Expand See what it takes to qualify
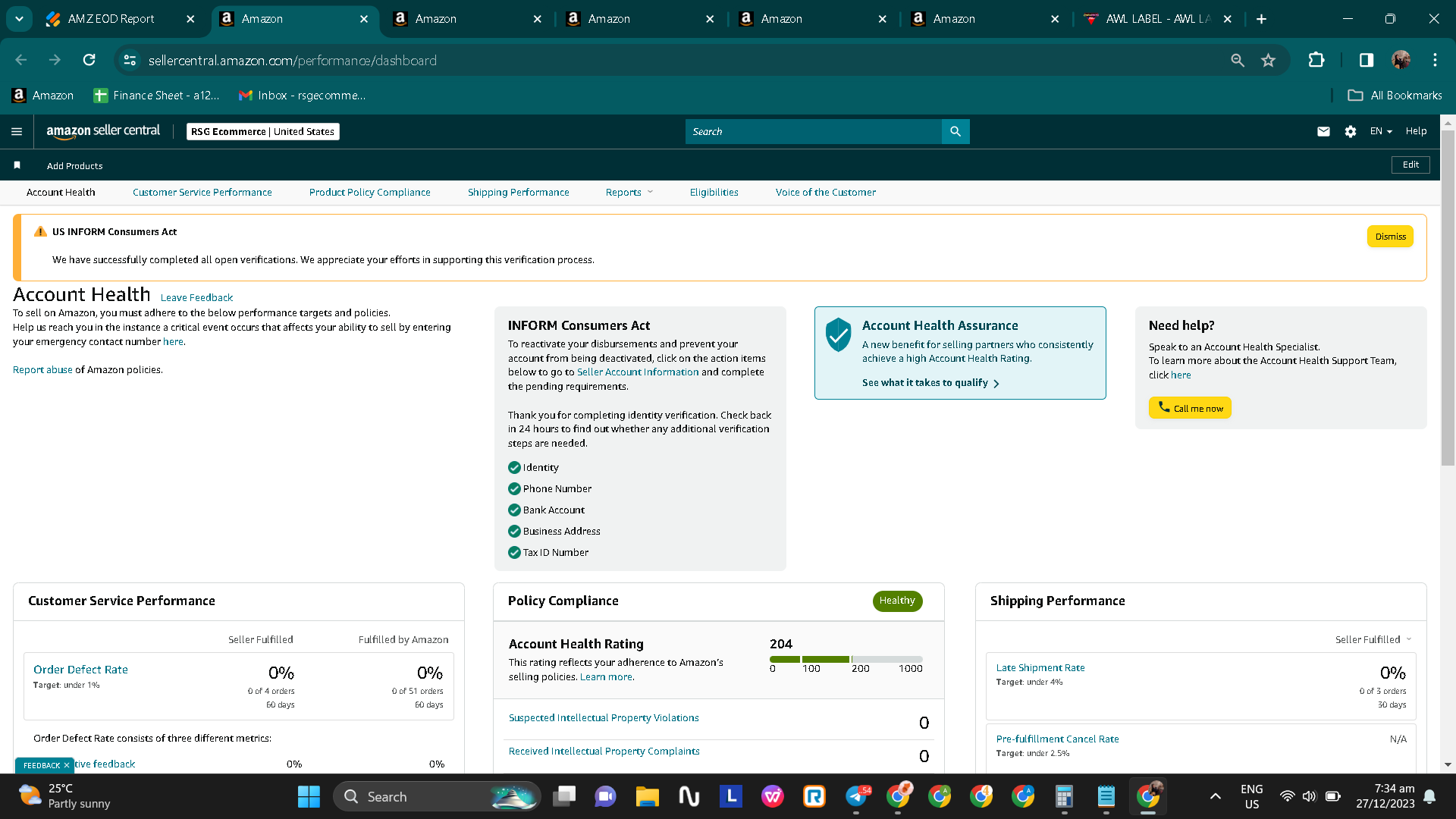1456x819 pixels. (930, 383)
